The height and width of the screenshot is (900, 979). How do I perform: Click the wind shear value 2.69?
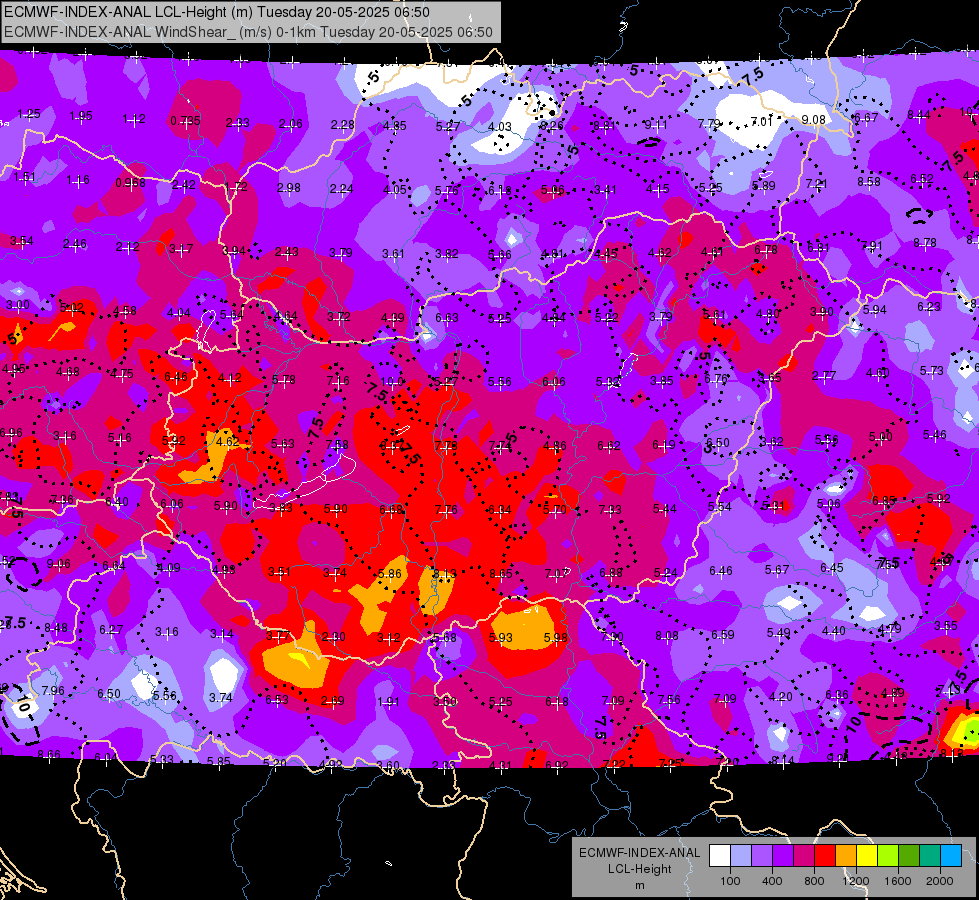(332, 700)
